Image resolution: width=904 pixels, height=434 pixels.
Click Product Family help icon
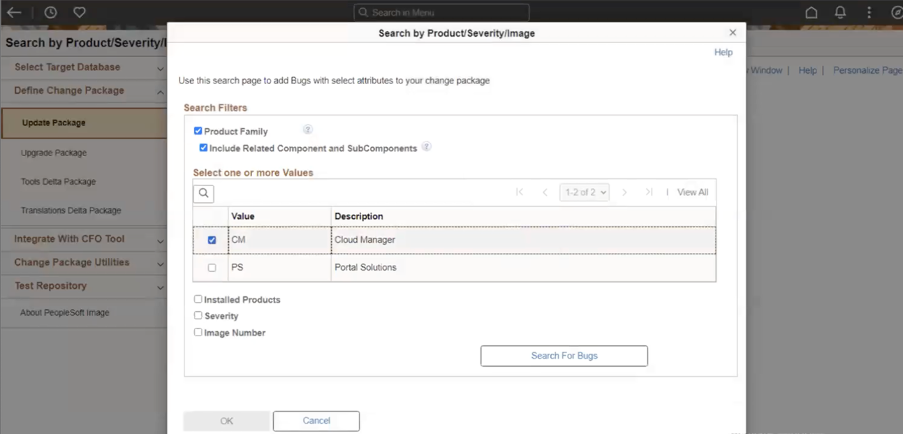click(308, 130)
